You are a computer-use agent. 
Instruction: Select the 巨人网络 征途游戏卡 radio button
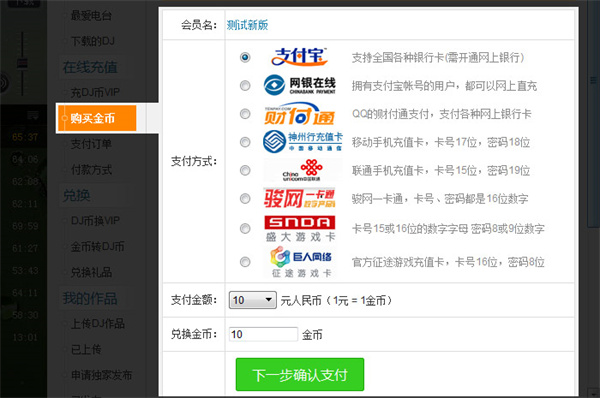[x=245, y=262]
